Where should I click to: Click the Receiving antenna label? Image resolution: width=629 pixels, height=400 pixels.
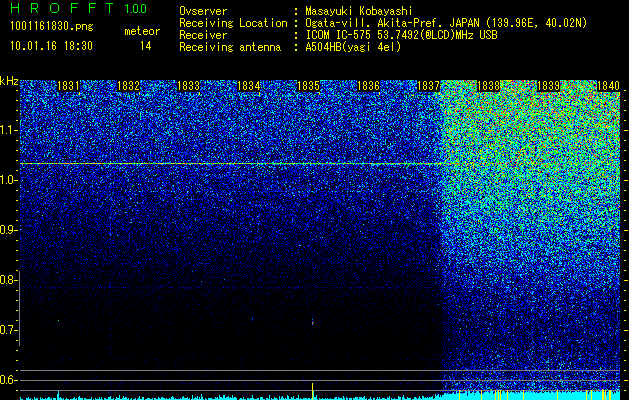point(230,47)
